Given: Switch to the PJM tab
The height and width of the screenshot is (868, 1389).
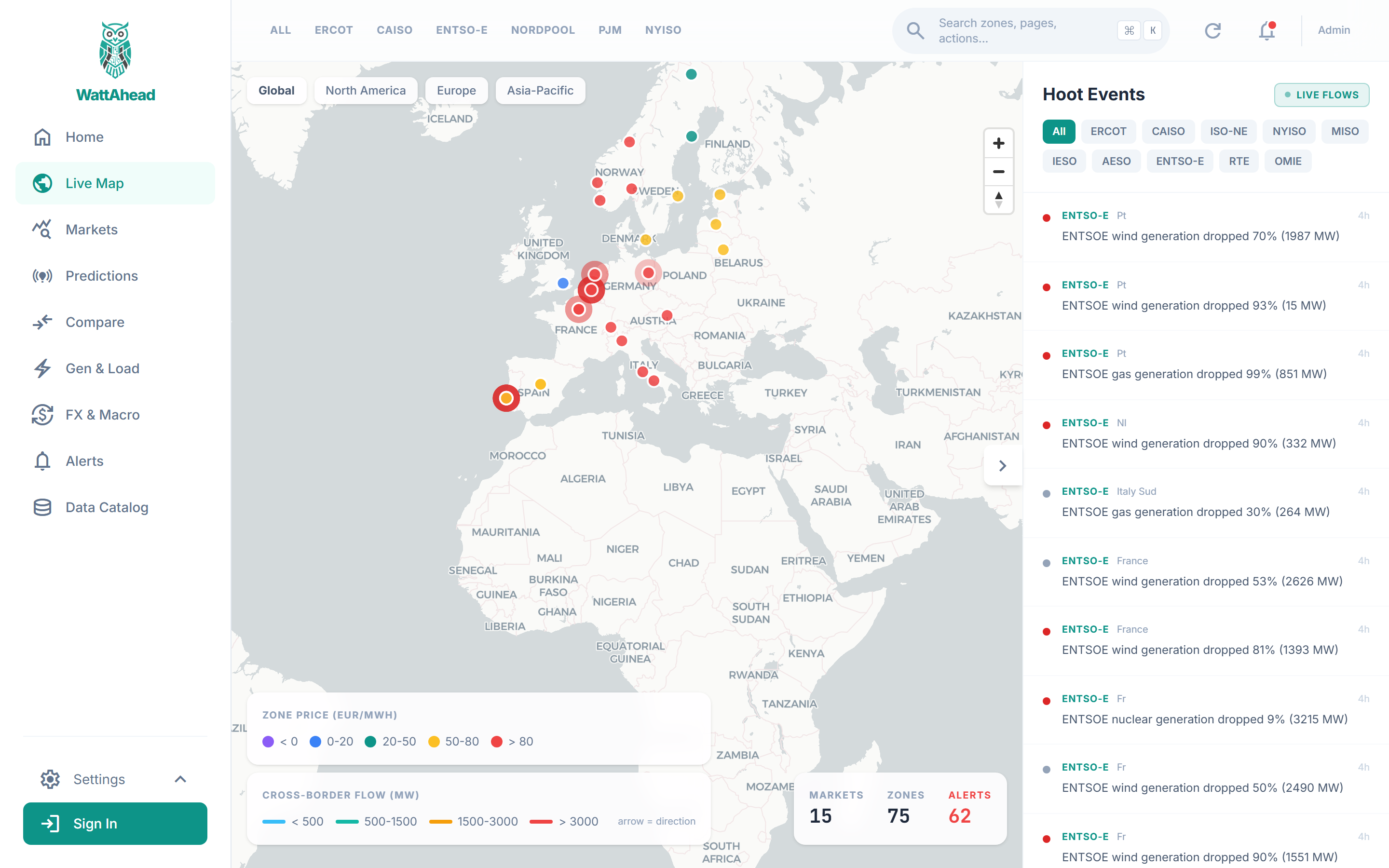Looking at the screenshot, I should click(x=610, y=30).
